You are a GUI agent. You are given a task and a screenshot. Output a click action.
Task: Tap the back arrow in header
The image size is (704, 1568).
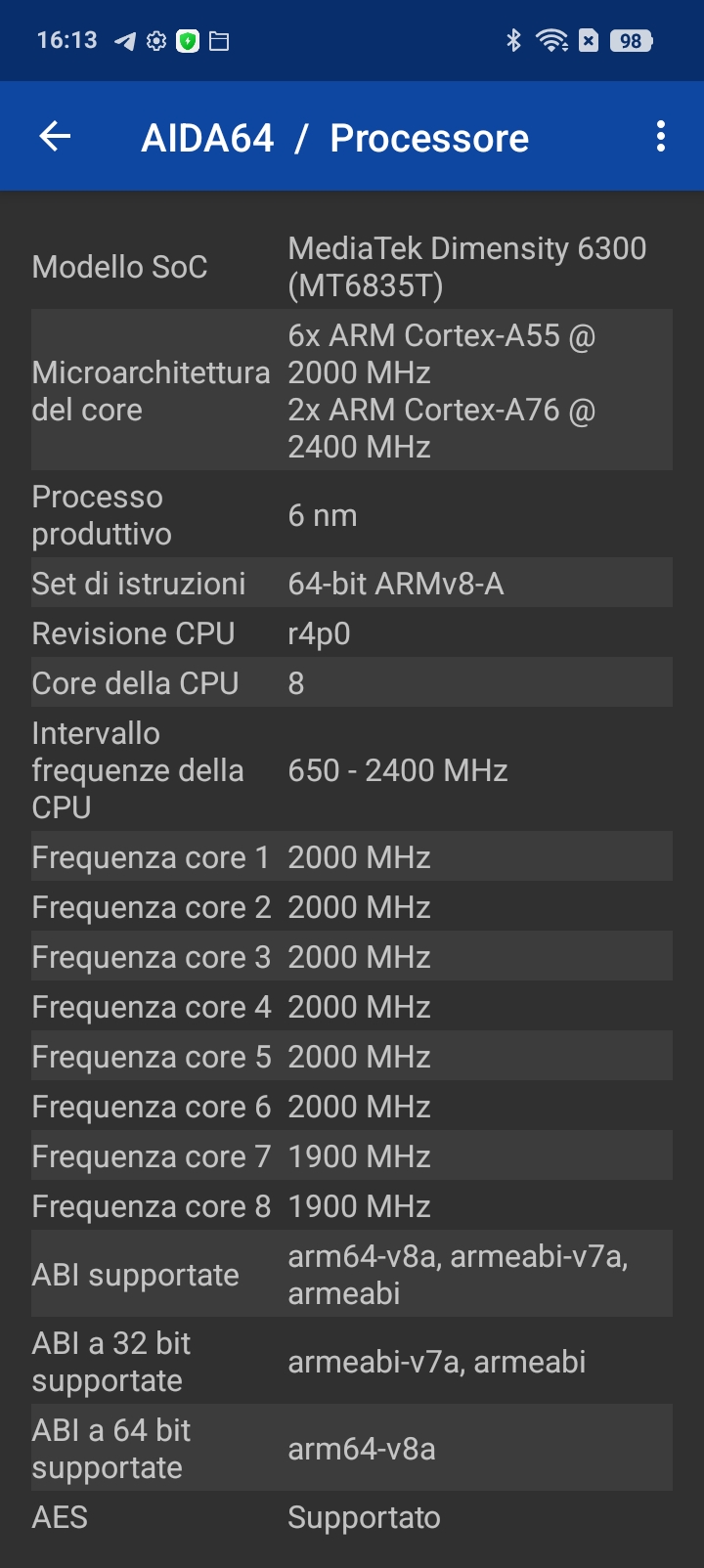coord(55,137)
